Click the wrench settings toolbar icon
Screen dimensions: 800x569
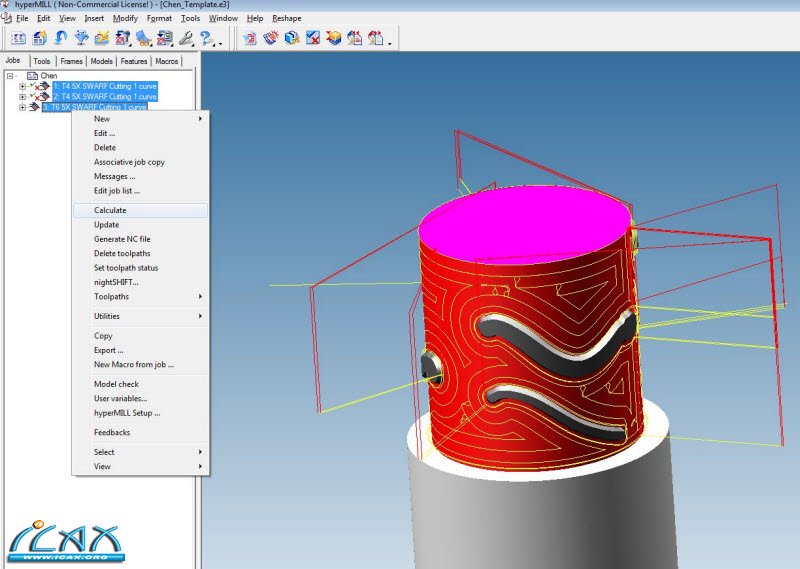click(x=186, y=39)
